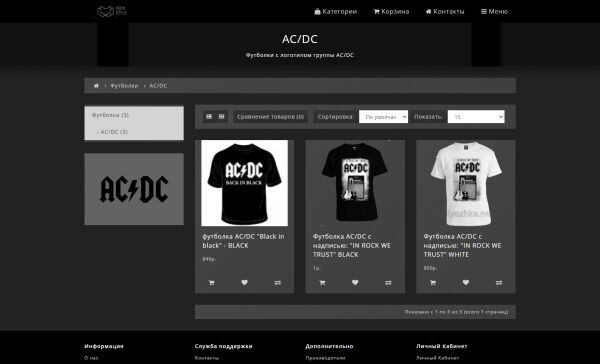The image size is (600, 364).
Task: Compare IN ROCK WE TRUST BLACK shirt
Action: 388,282
